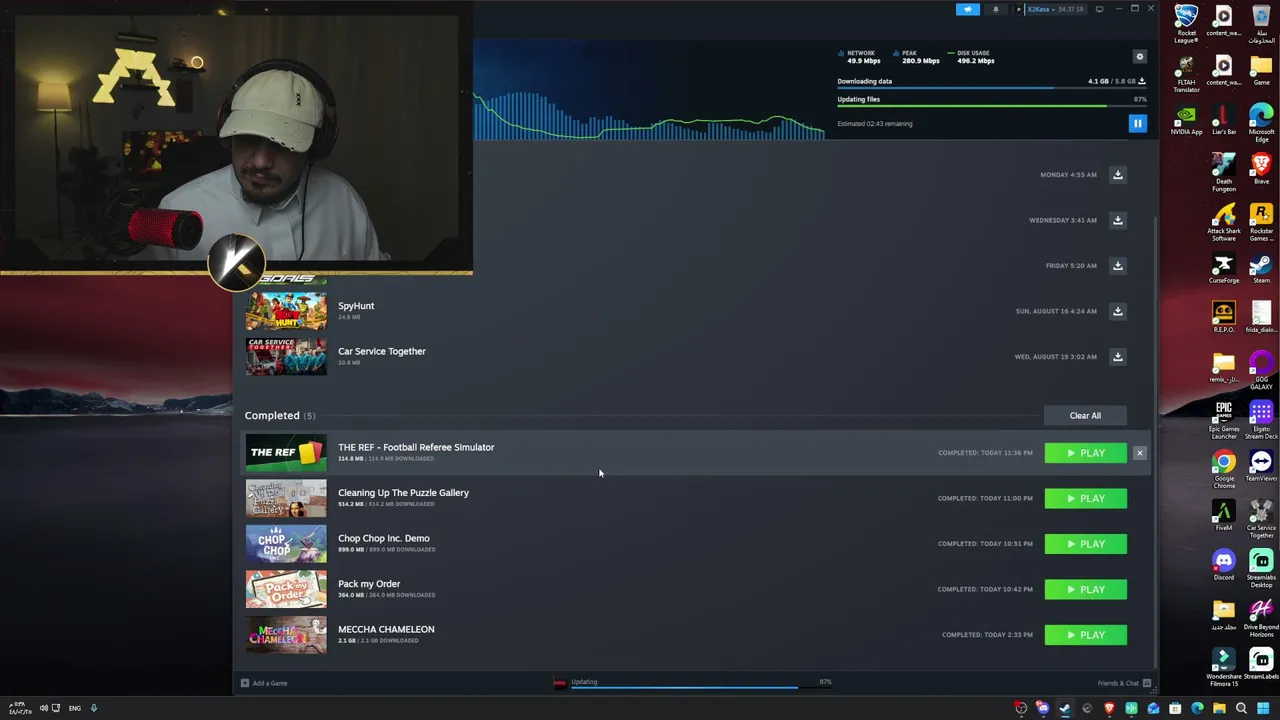Open Google Chrome desktop shortcut
This screenshot has height=720, width=1280.
point(1224,470)
